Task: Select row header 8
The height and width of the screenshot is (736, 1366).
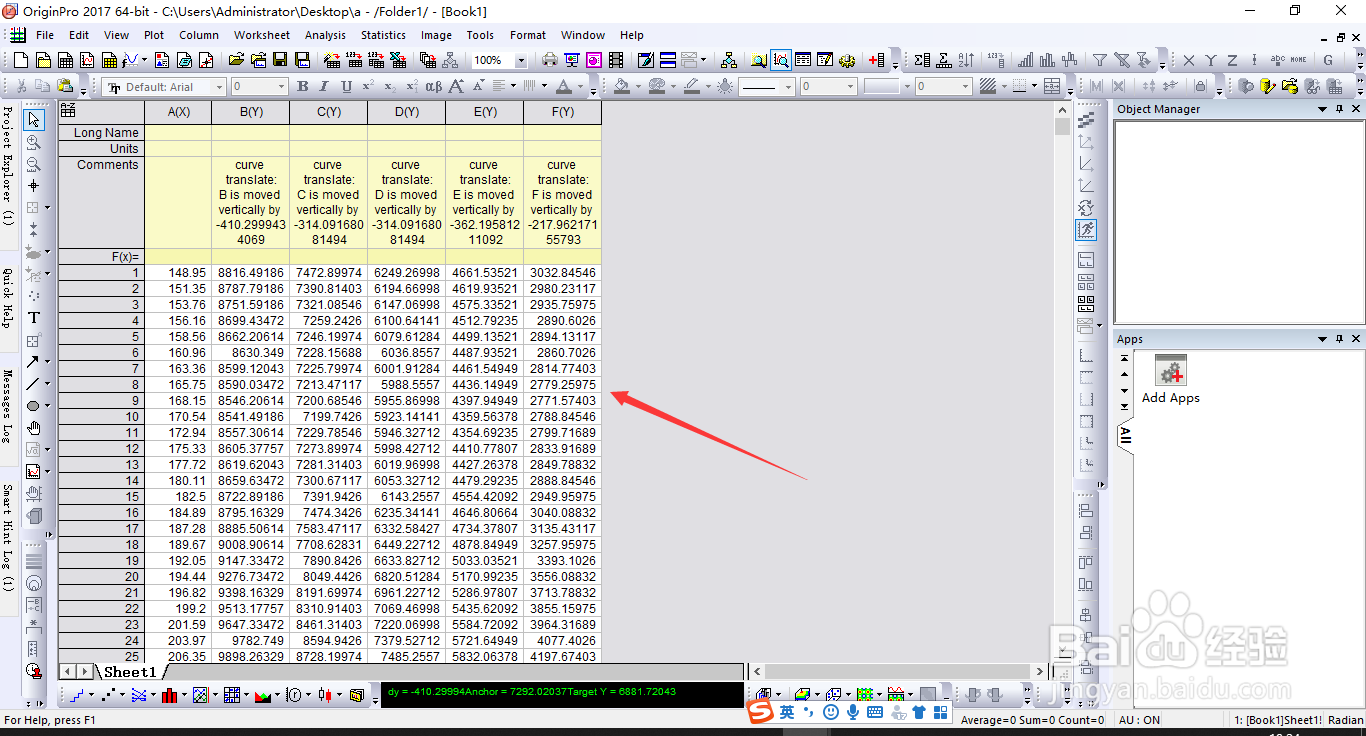Action: [x=101, y=385]
